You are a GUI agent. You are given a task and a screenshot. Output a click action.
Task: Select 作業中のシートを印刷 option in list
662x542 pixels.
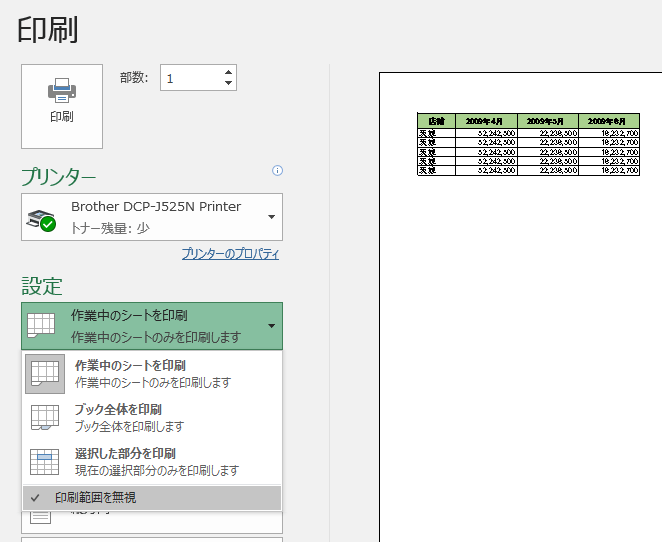click(x=152, y=374)
